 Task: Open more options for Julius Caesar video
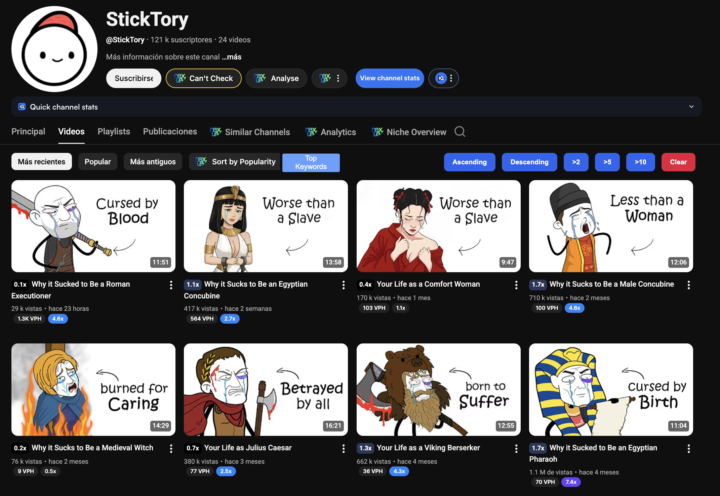click(344, 449)
